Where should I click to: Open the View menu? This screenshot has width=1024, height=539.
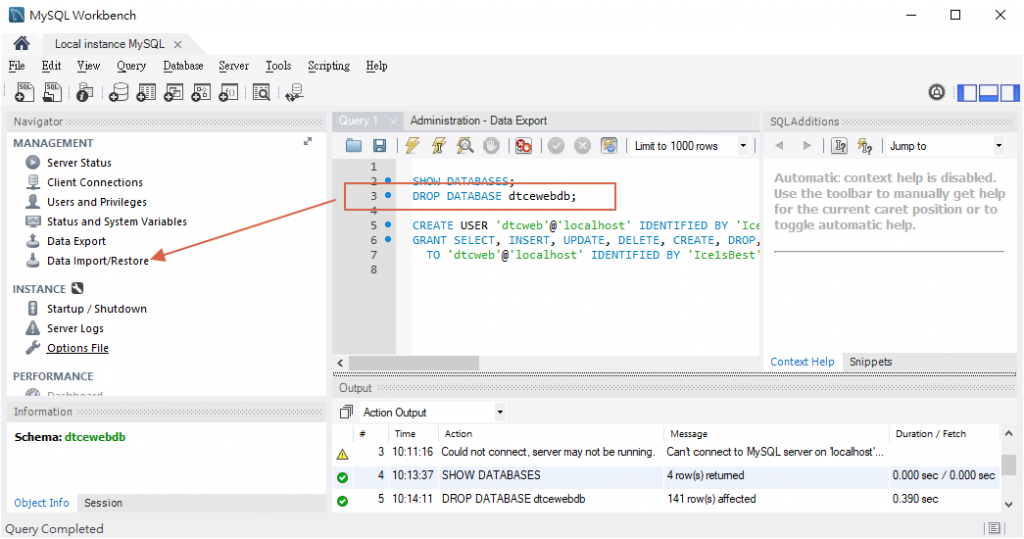(88, 66)
